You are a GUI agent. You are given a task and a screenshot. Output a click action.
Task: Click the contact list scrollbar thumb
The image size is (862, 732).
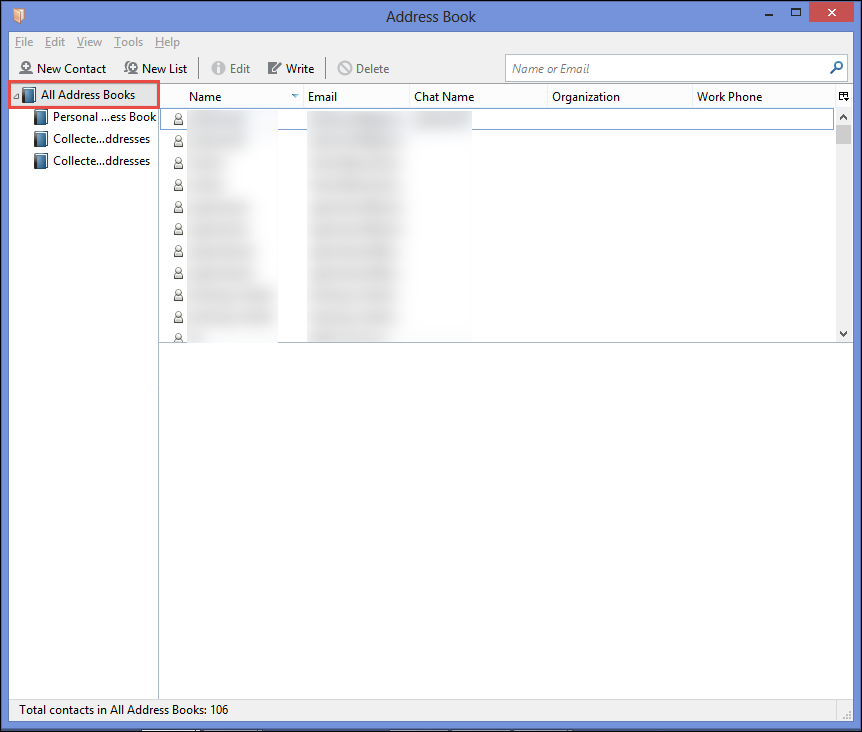843,135
